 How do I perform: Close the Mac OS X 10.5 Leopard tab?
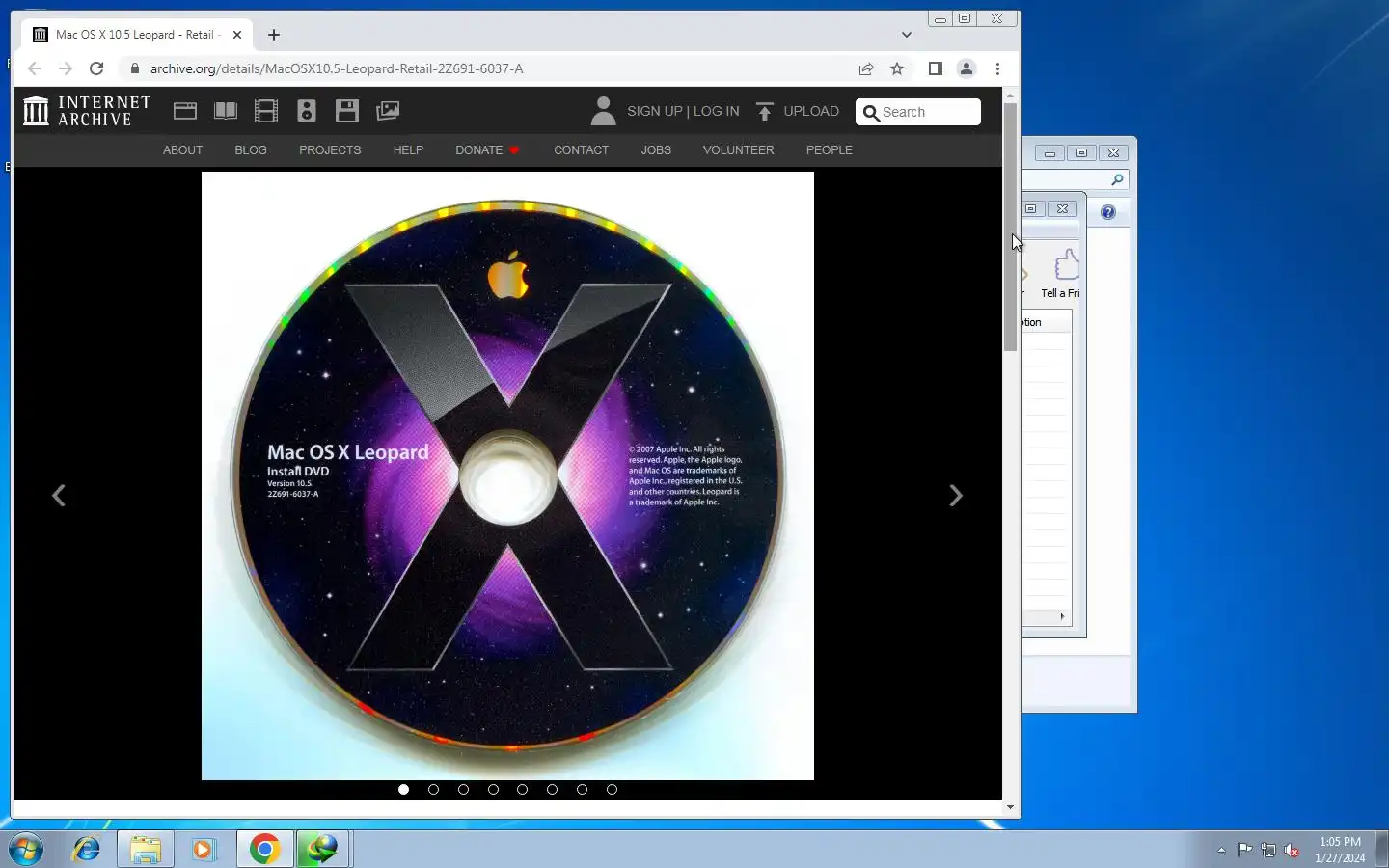237,35
